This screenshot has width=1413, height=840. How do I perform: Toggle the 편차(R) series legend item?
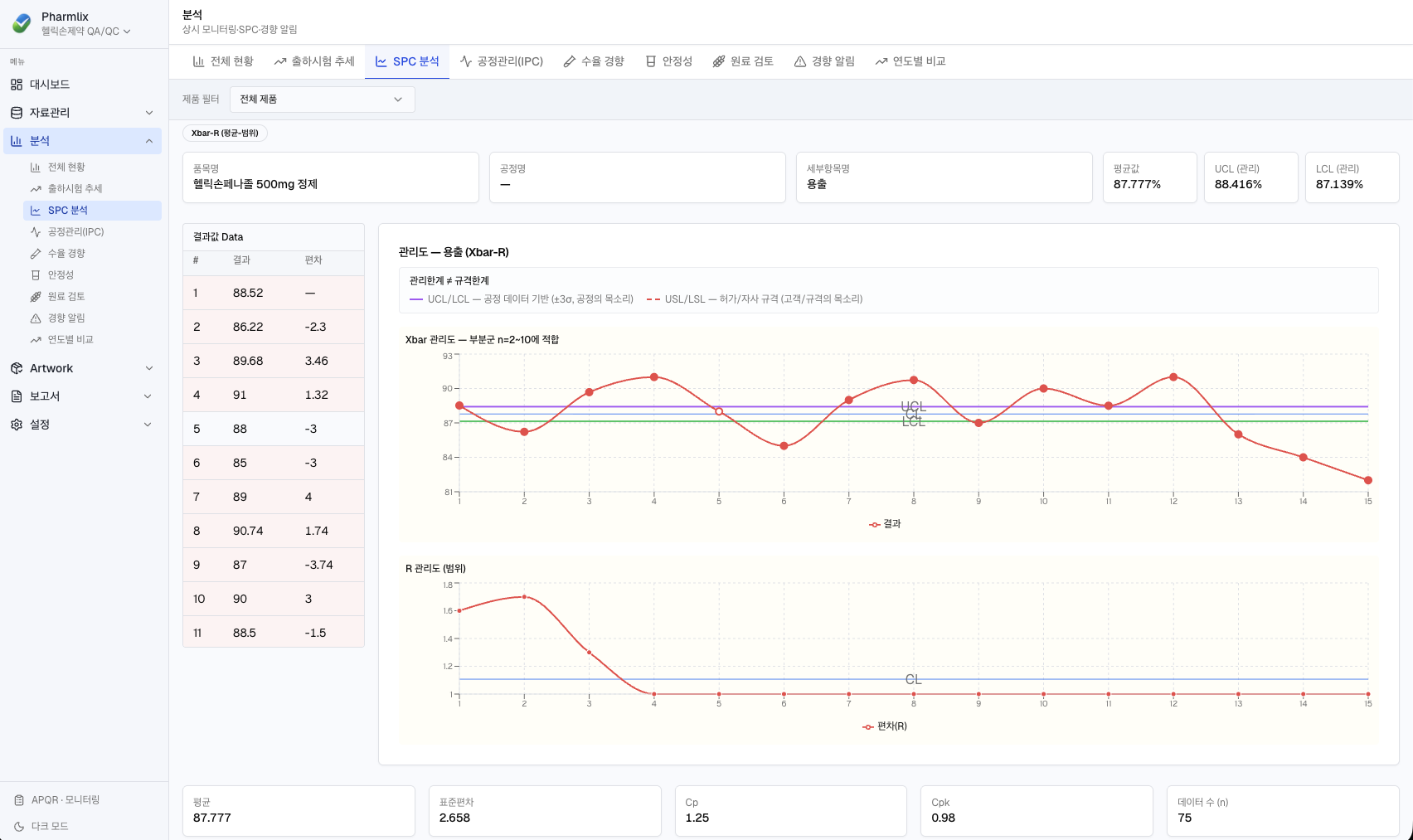(x=885, y=726)
